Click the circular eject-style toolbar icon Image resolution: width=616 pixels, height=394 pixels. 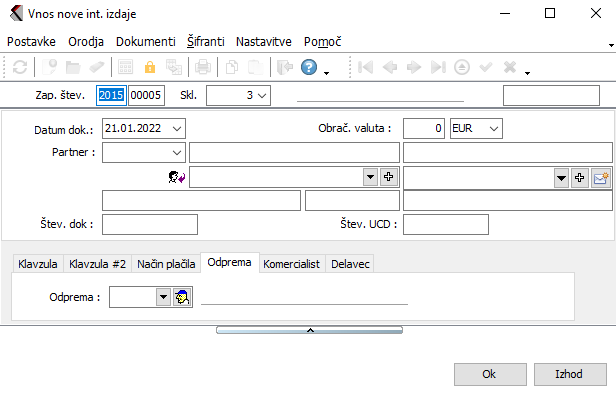[462, 67]
